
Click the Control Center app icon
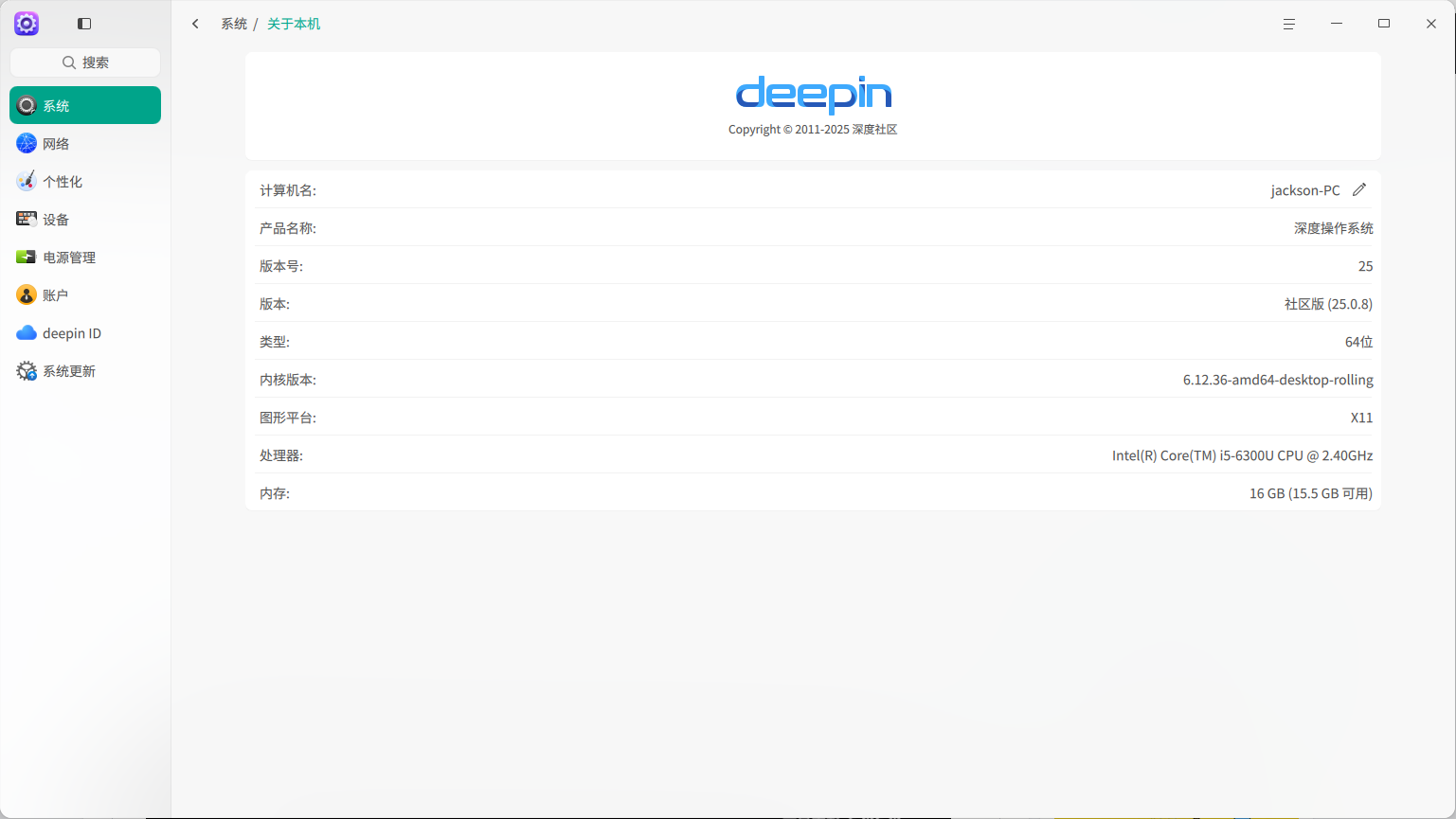pyautogui.click(x=27, y=24)
